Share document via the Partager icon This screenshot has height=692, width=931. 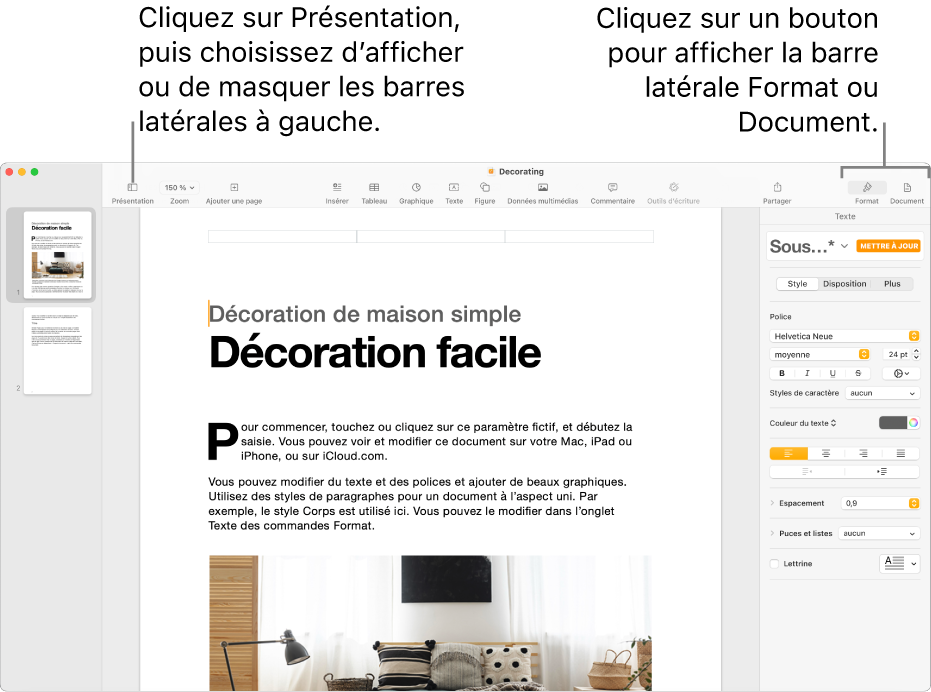777,187
